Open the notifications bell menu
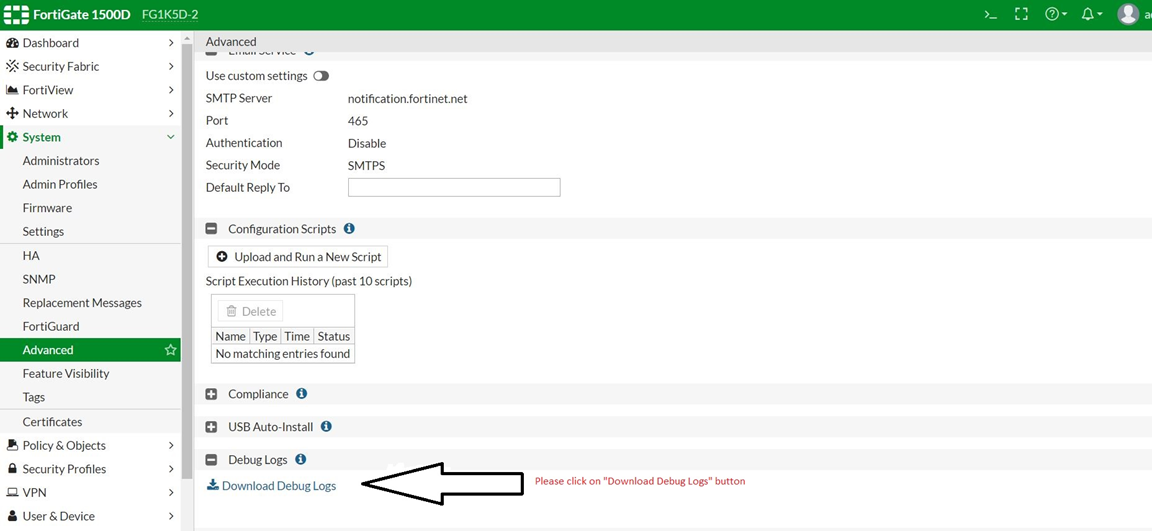The image size is (1152, 531). [x=1091, y=14]
